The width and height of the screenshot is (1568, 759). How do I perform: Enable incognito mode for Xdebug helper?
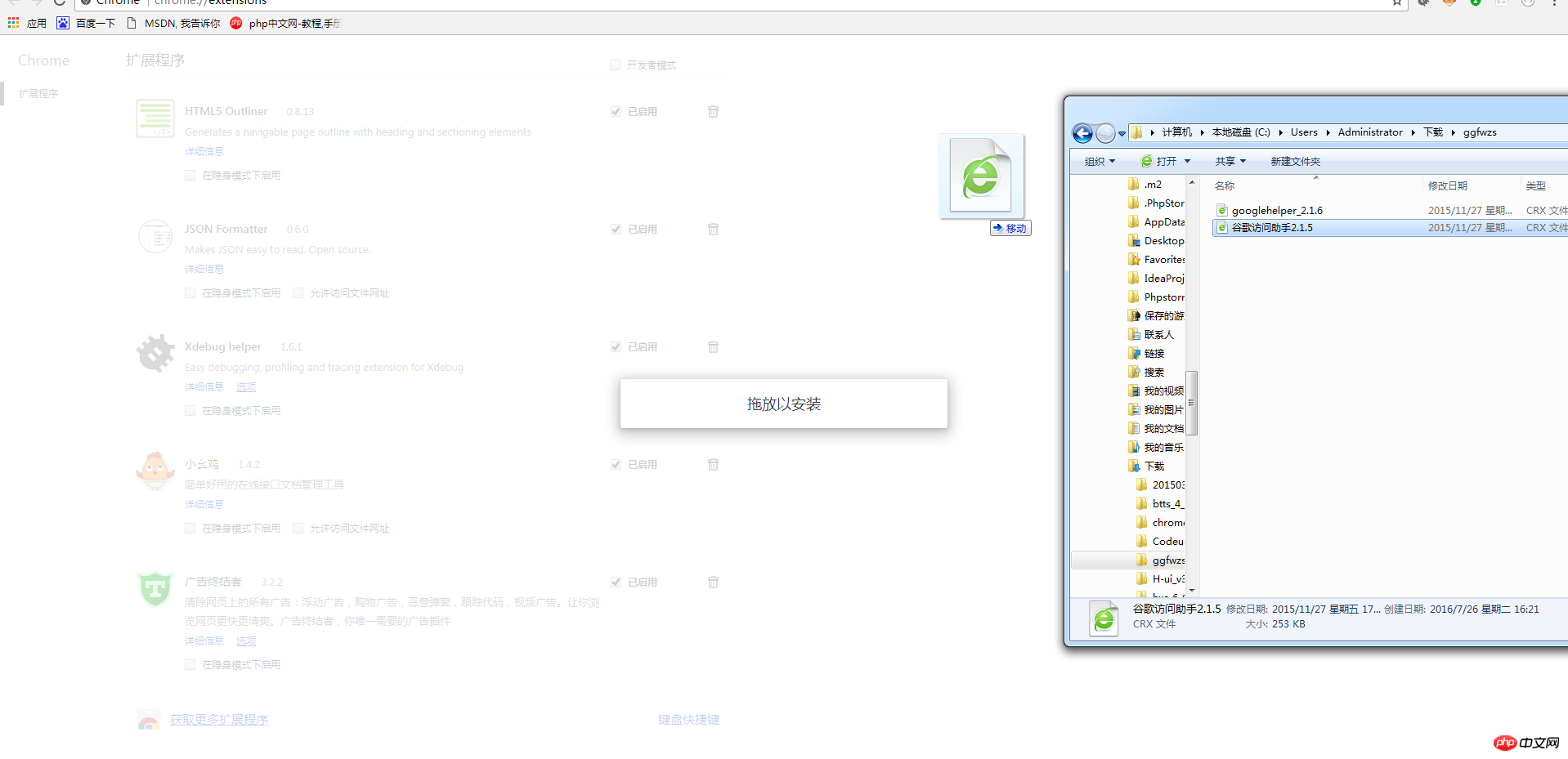190,411
